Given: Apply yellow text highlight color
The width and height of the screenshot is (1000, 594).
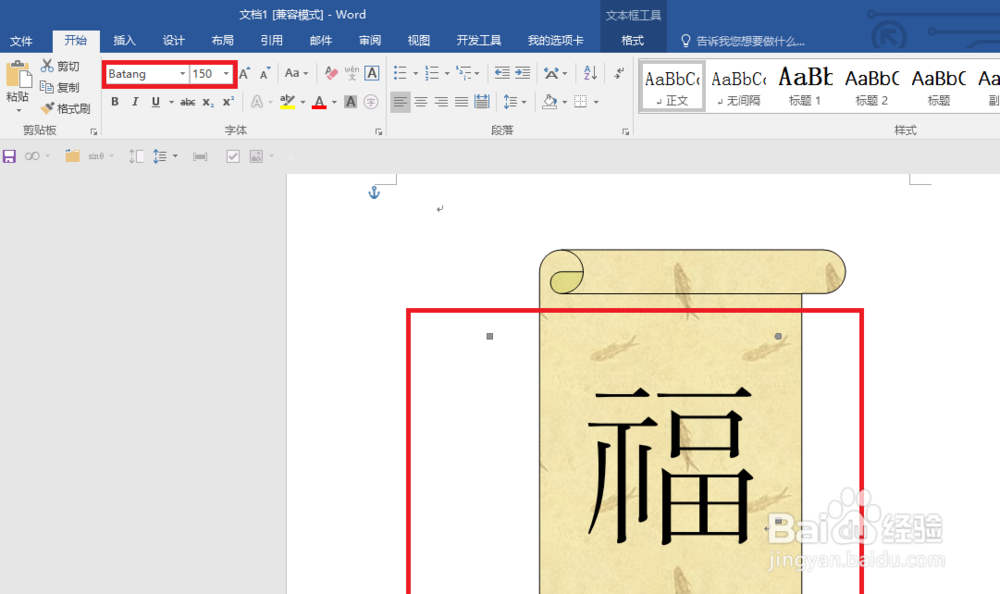Looking at the screenshot, I should pyautogui.click(x=288, y=102).
